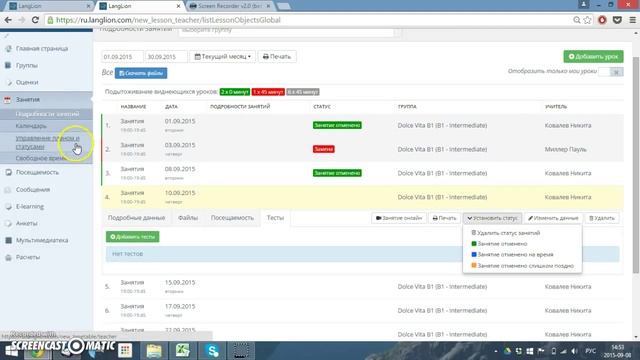Click Изменить данные button
This screenshot has height=360, width=640.
[x=553, y=218]
